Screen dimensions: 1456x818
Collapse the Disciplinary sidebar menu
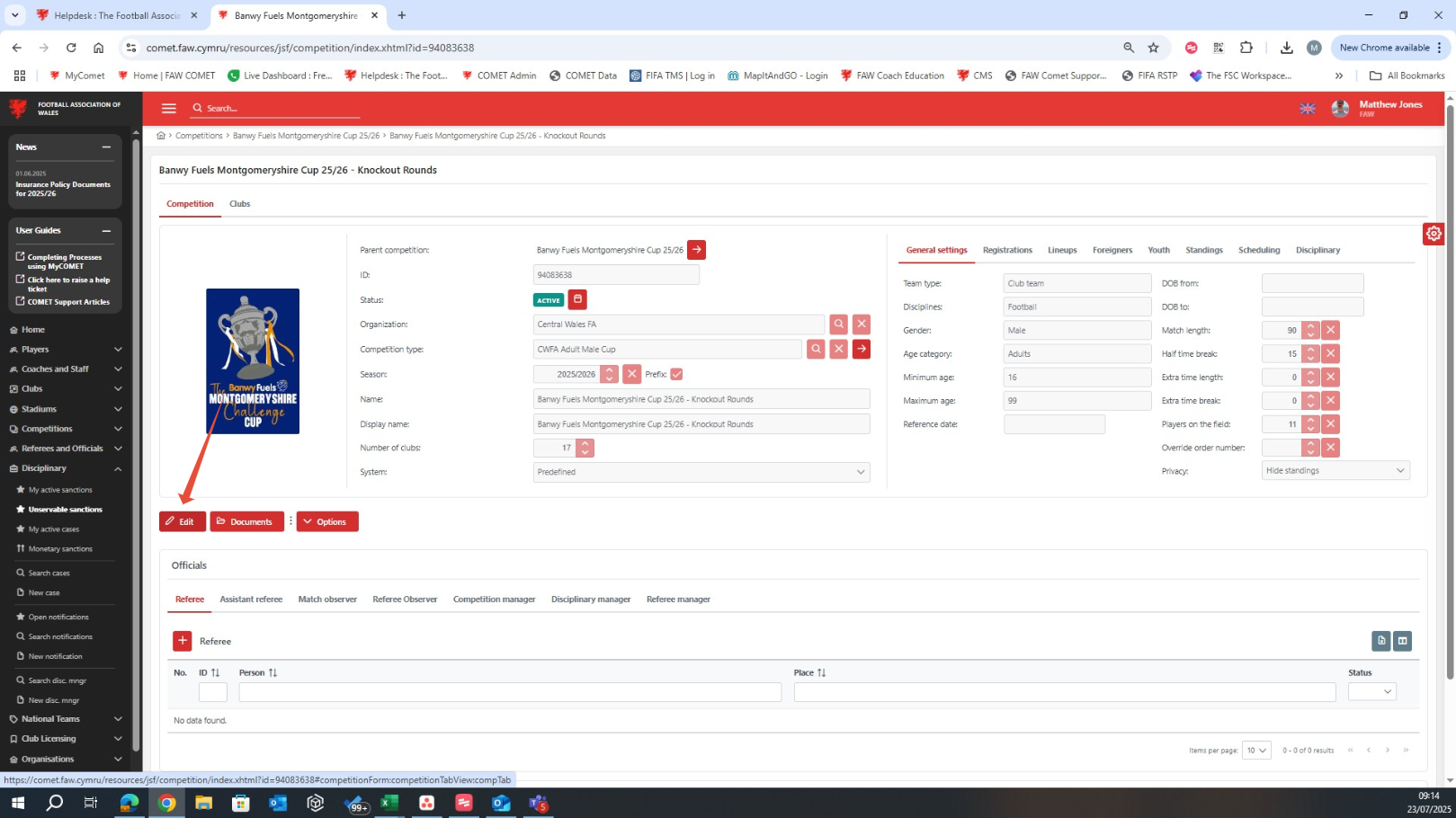click(118, 468)
